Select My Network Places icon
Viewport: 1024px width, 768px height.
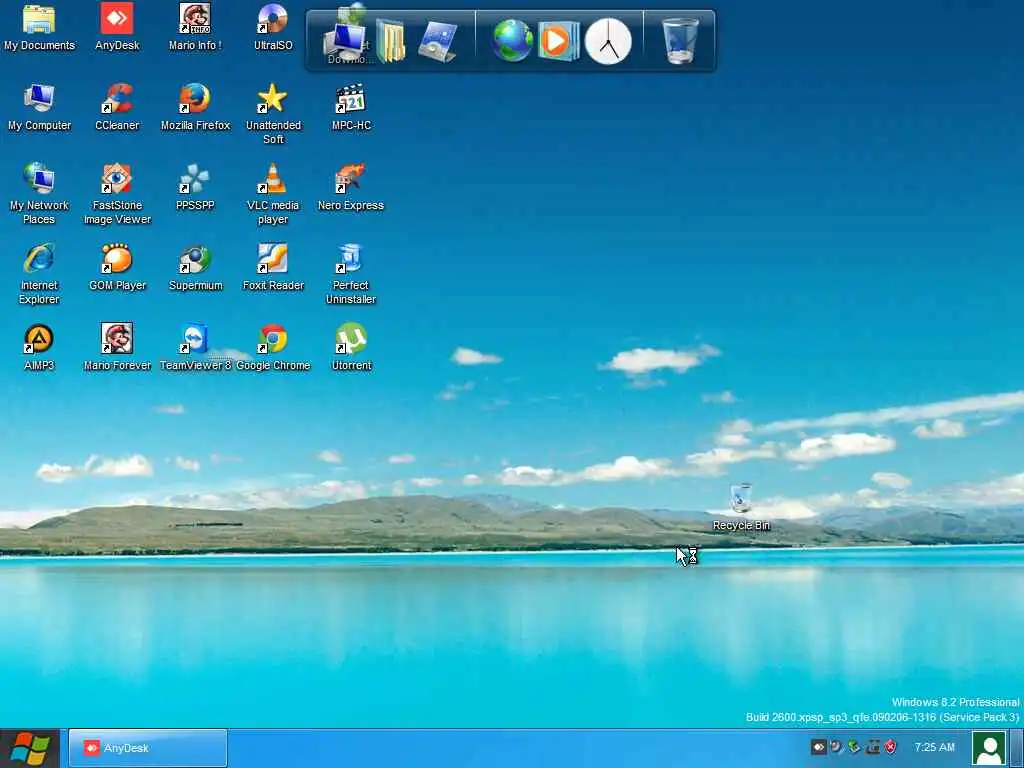click(x=39, y=194)
